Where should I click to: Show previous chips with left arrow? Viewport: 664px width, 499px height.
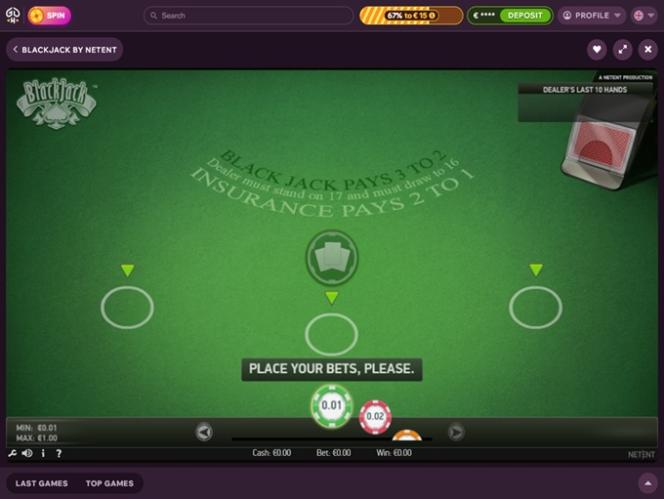click(204, 432)
